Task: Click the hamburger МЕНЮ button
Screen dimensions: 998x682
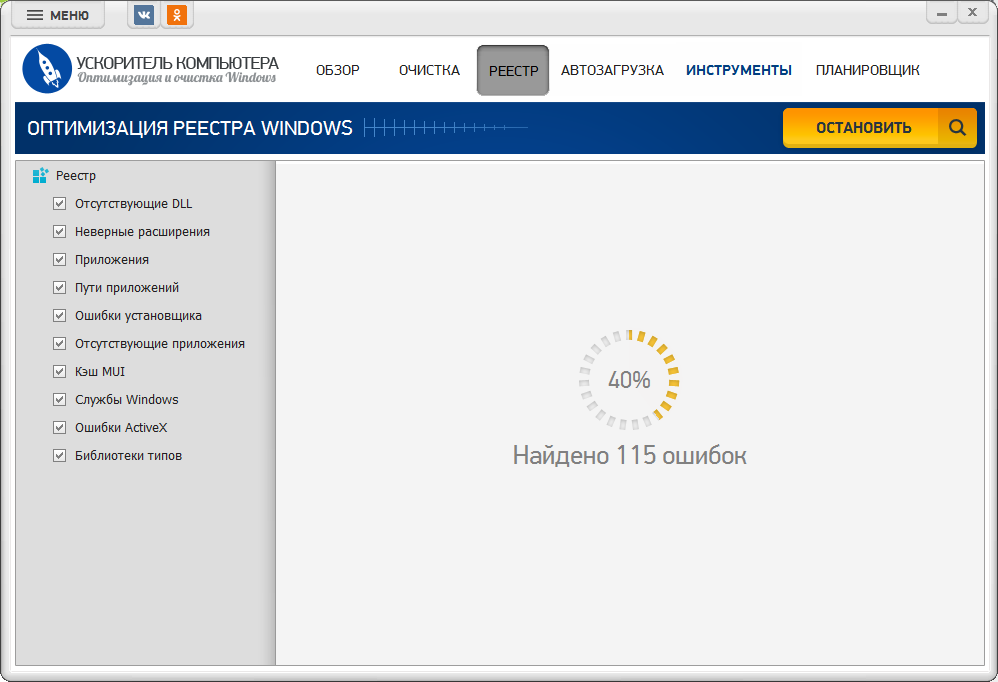Action: 58,15
